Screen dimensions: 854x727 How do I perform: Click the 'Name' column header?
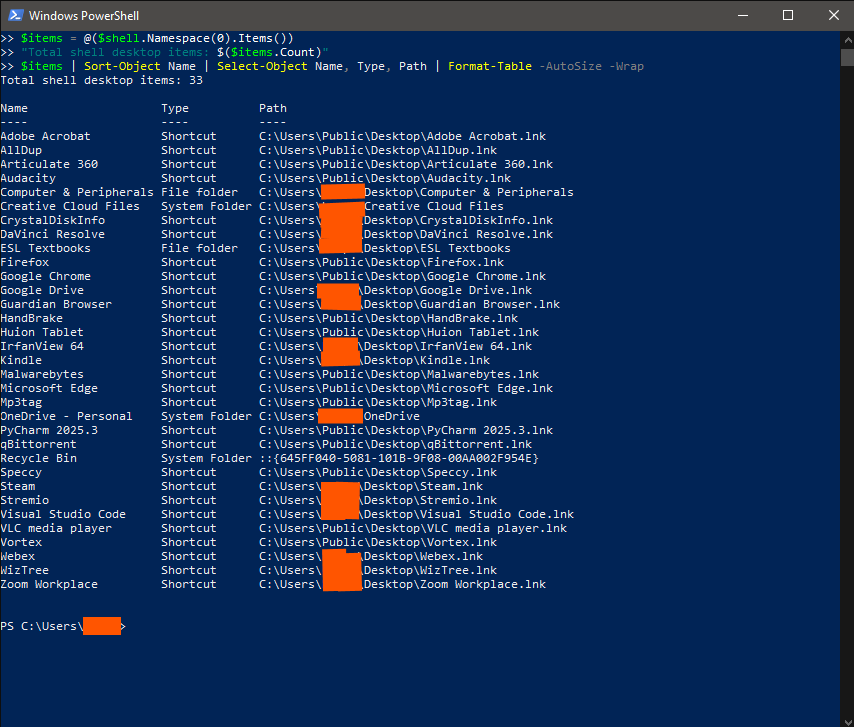(x=14, y=108)
